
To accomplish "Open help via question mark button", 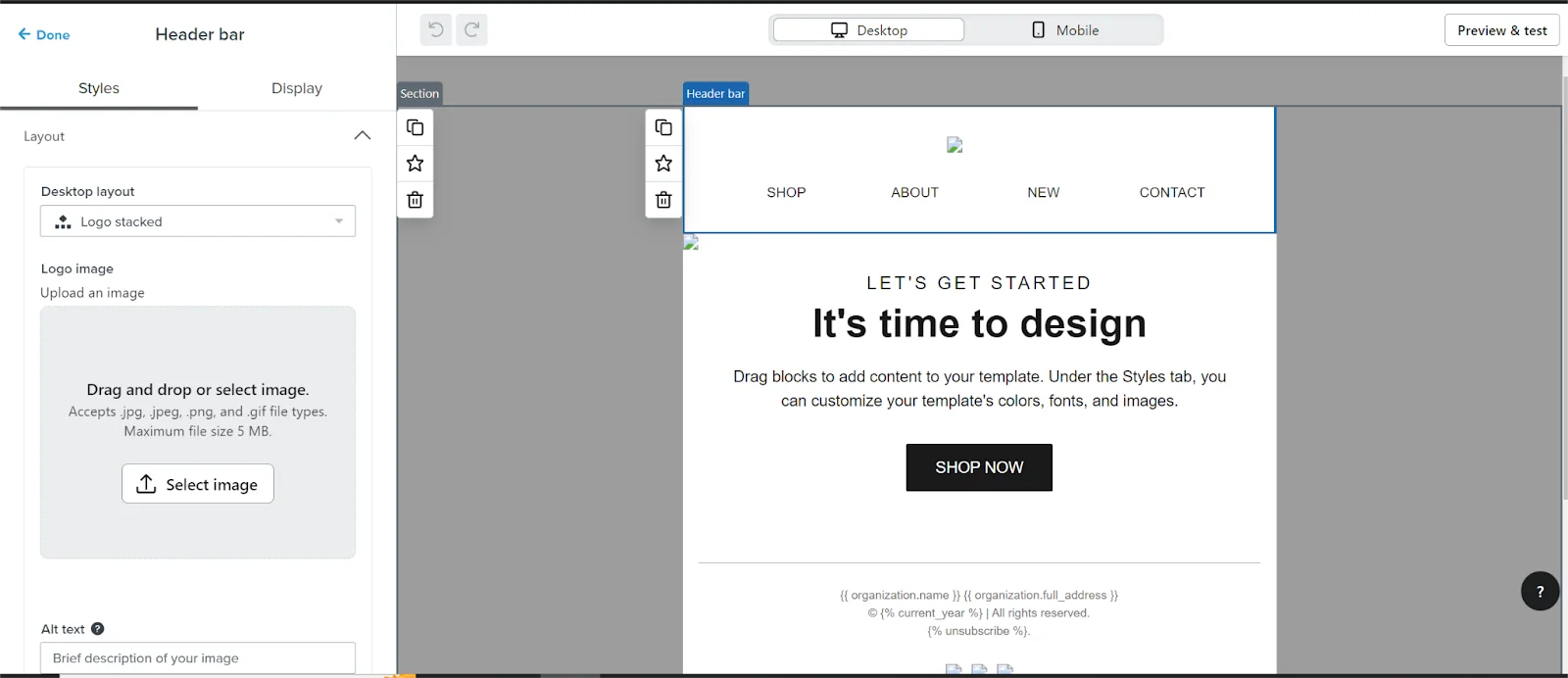I will click(1540, 591).
